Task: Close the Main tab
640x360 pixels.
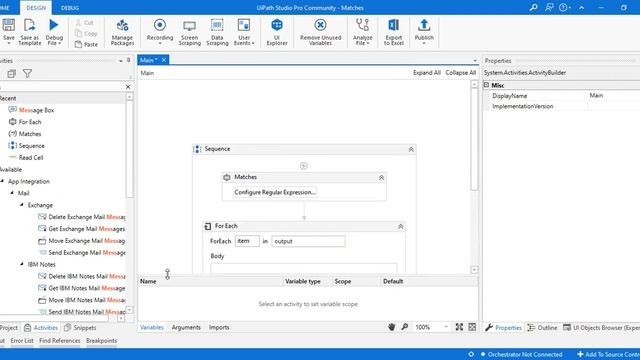Action: (x=164, y=60)
